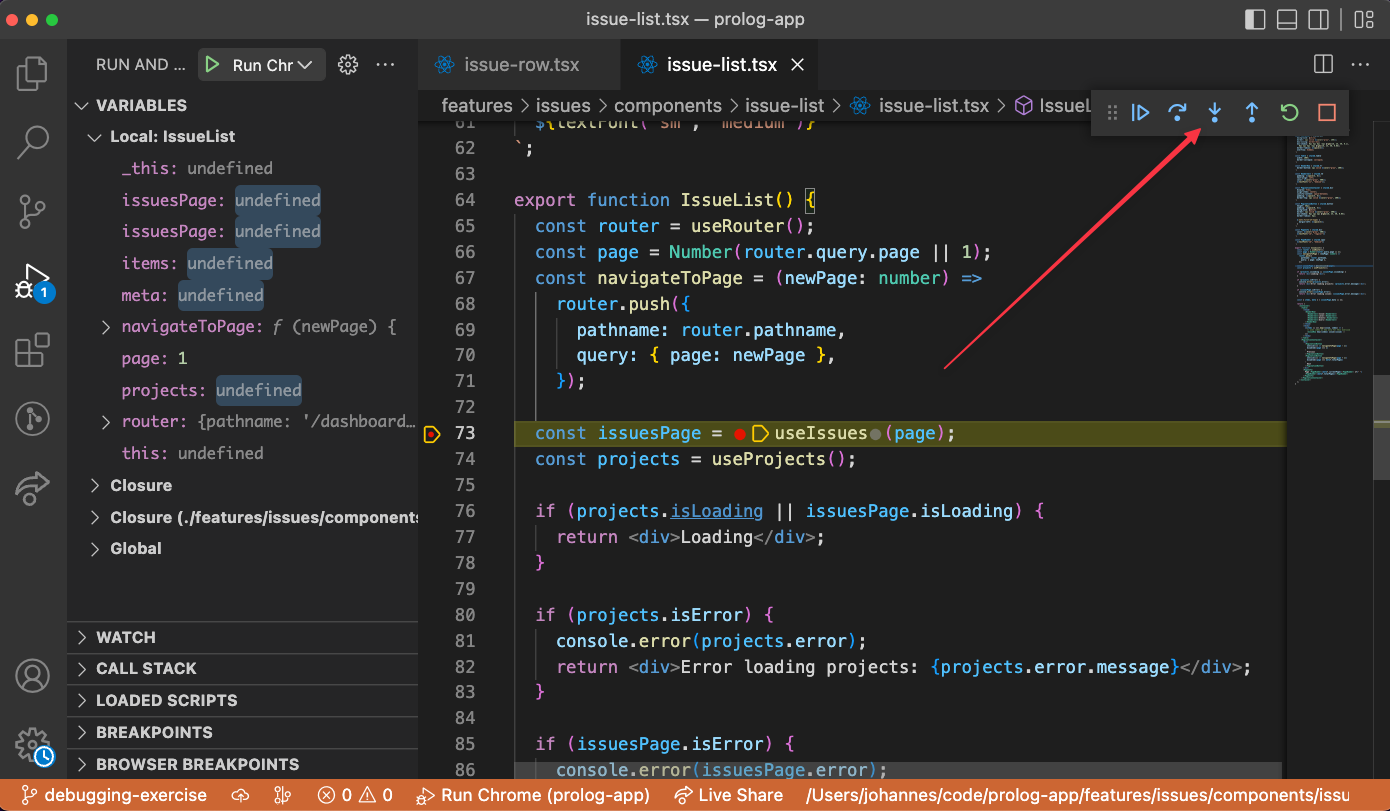1390x811 pixels.
Task: Open Source Control in activity bar
Action: click(x=32, y=212)
